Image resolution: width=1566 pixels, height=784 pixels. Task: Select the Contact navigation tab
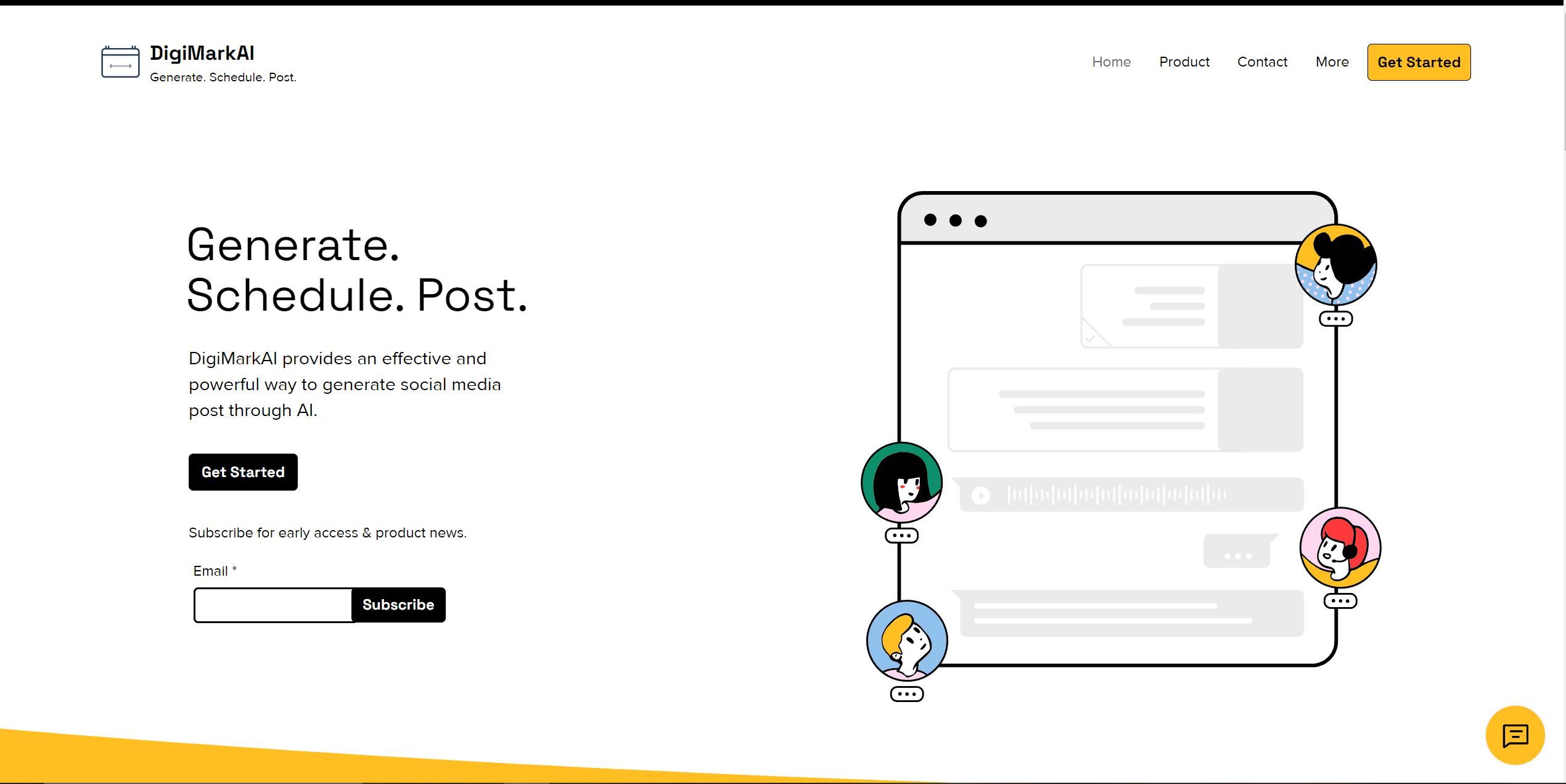click(x=1262, y=62)
